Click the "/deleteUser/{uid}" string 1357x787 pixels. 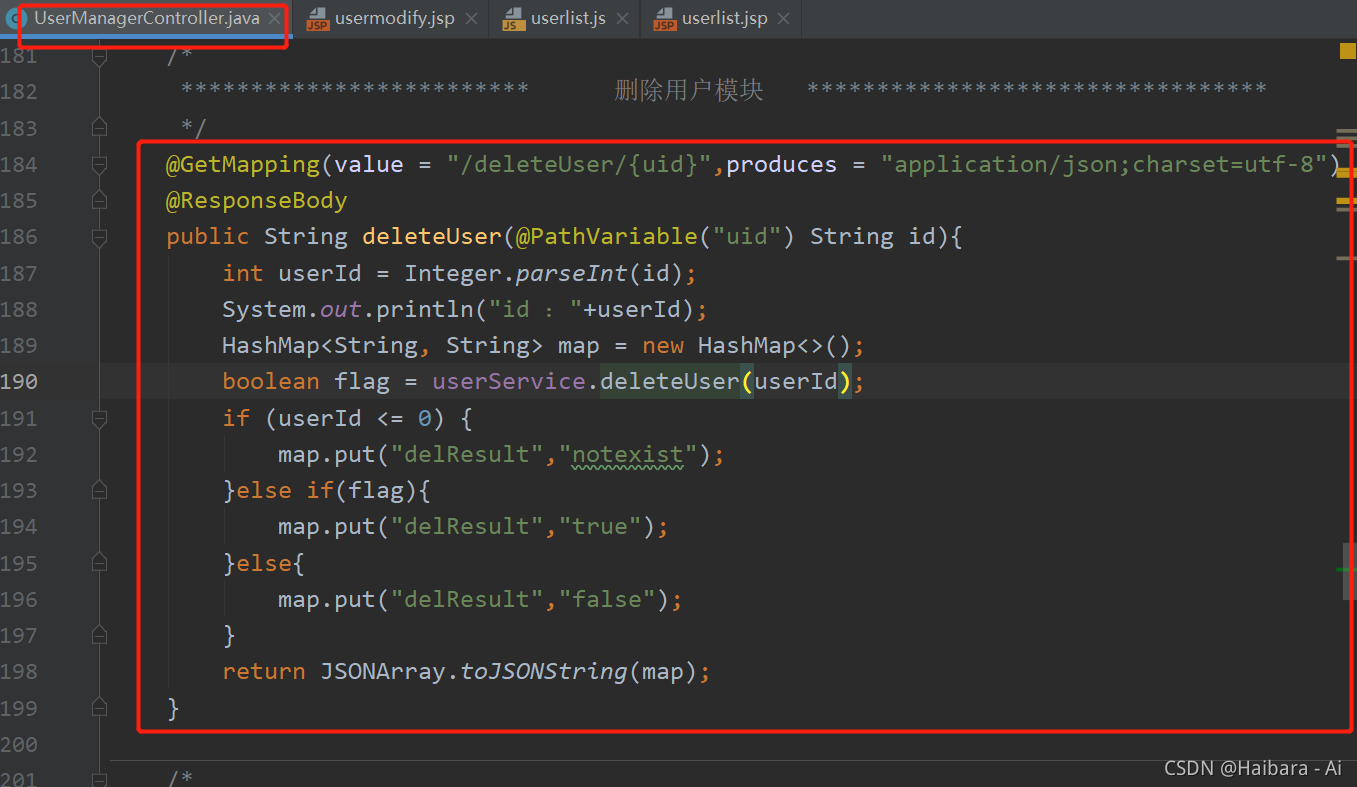[578, 164]
